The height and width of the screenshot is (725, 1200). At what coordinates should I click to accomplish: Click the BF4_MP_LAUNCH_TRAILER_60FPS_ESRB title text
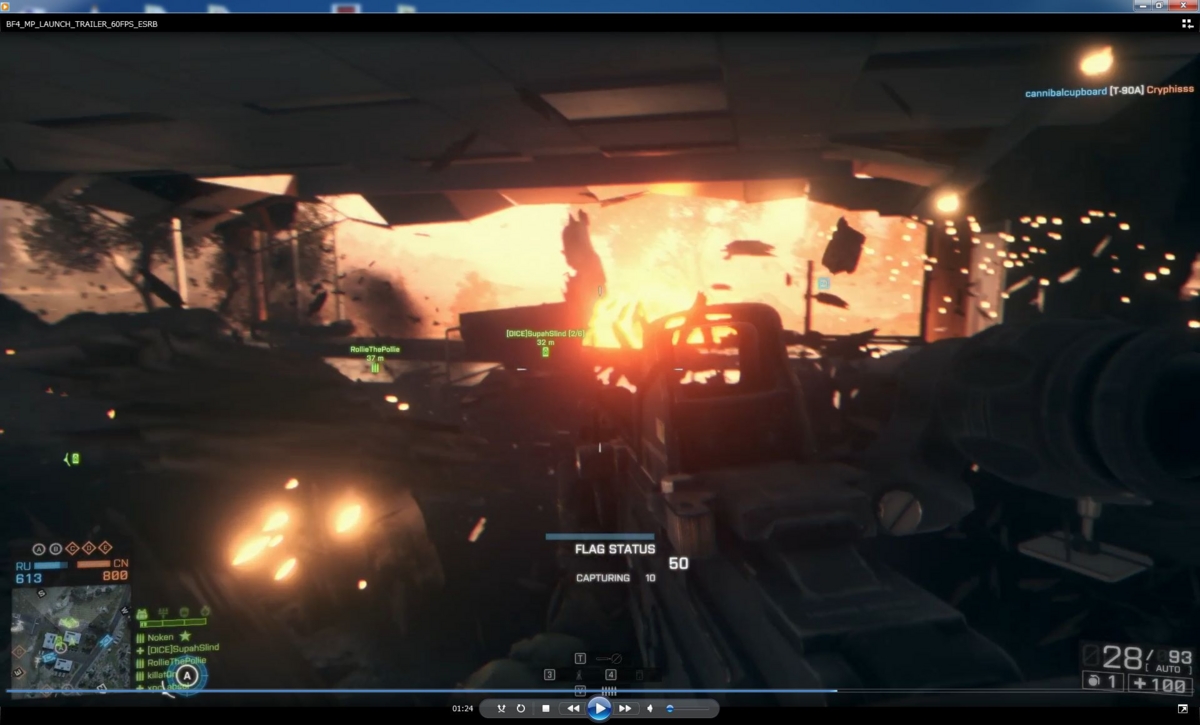click(82, 24)
